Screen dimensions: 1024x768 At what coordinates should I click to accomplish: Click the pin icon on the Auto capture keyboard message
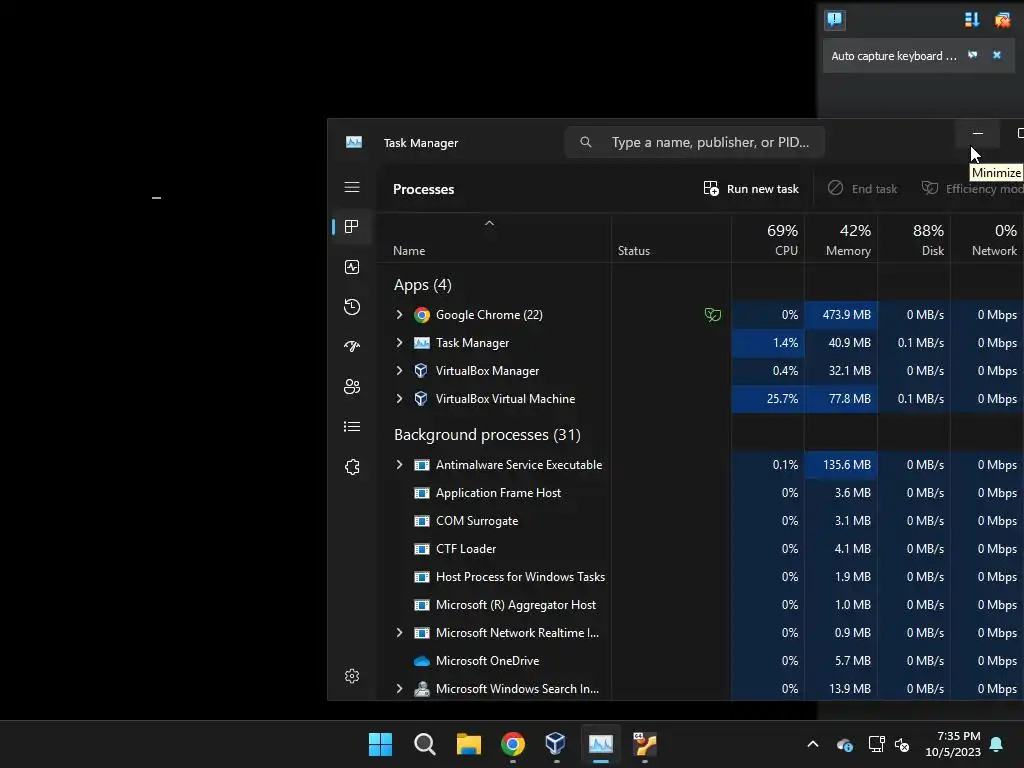pyautogui.click(x=972, y=55)
